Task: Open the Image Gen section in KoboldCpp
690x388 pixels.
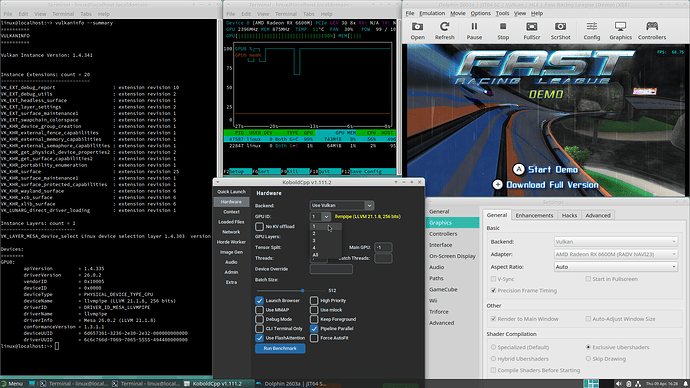Action: [x=231, y=252]
